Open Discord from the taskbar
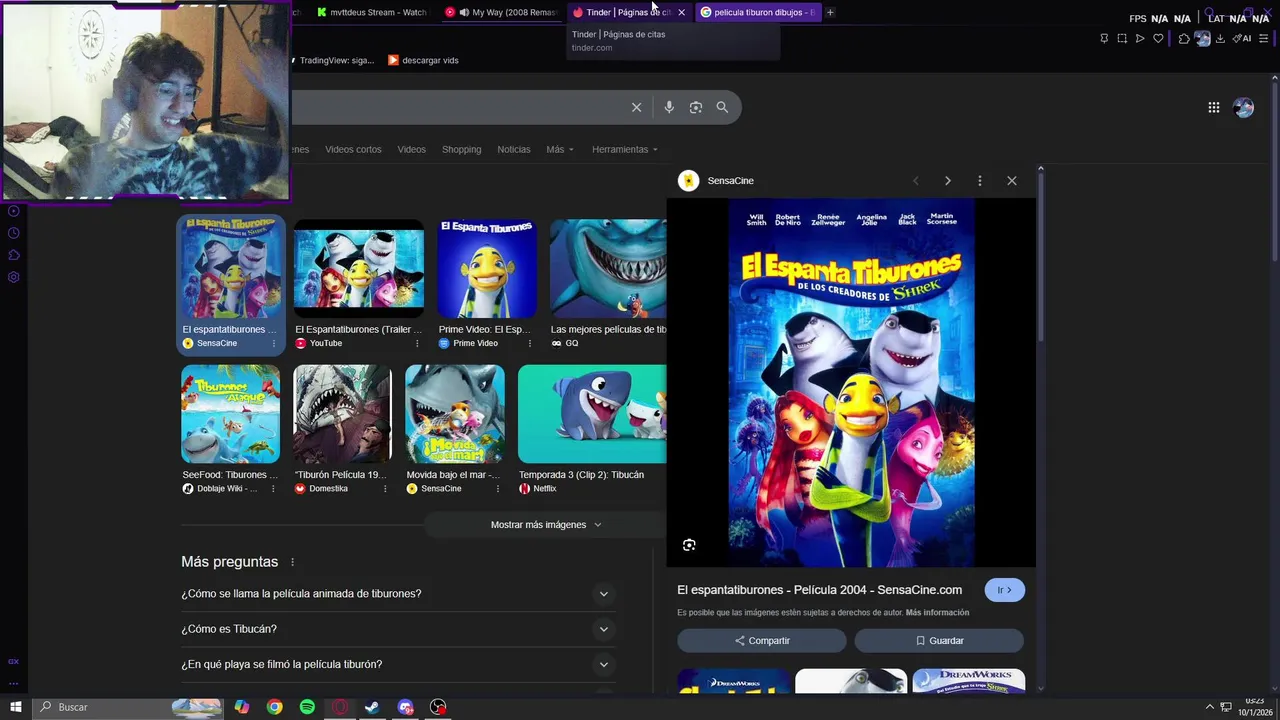 [405, 707]
